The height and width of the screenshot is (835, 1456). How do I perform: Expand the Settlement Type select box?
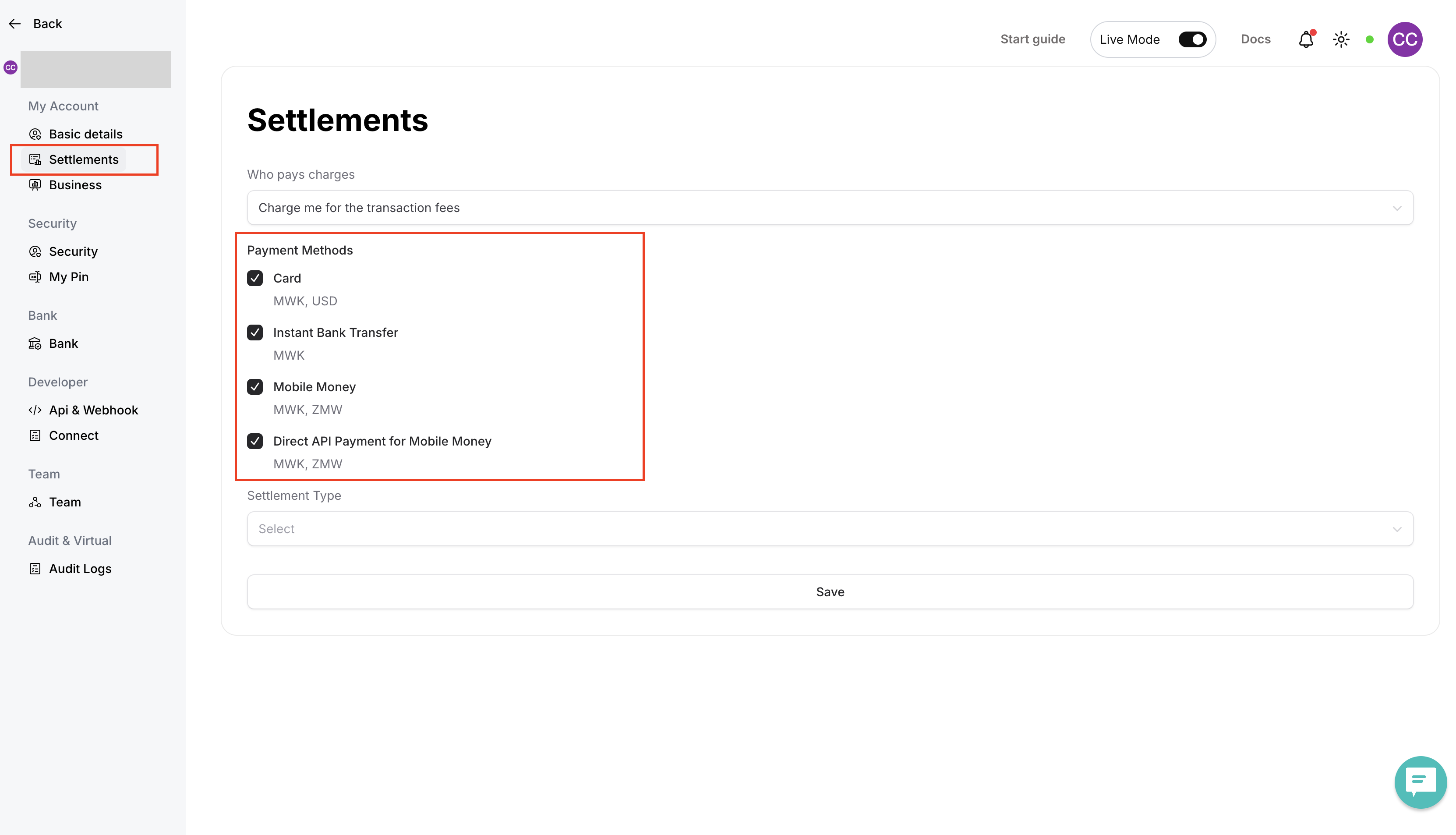830,529
